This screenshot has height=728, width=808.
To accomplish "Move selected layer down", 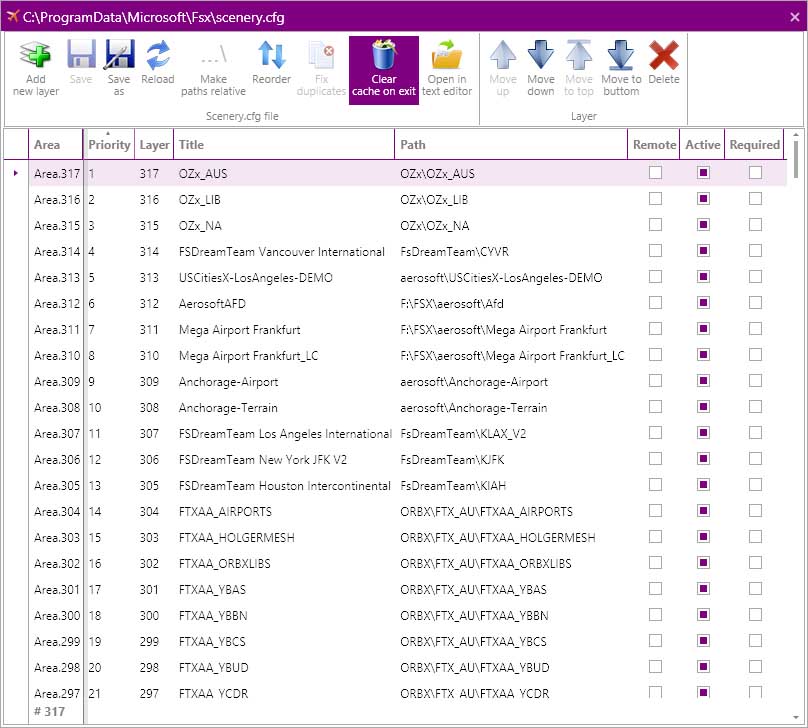I will [541, 69].
